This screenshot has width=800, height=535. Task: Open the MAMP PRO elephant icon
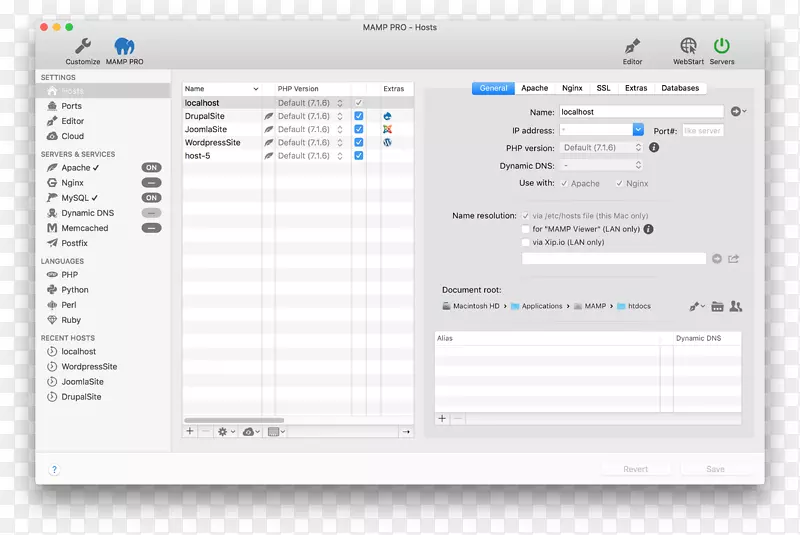click(125, 46)
